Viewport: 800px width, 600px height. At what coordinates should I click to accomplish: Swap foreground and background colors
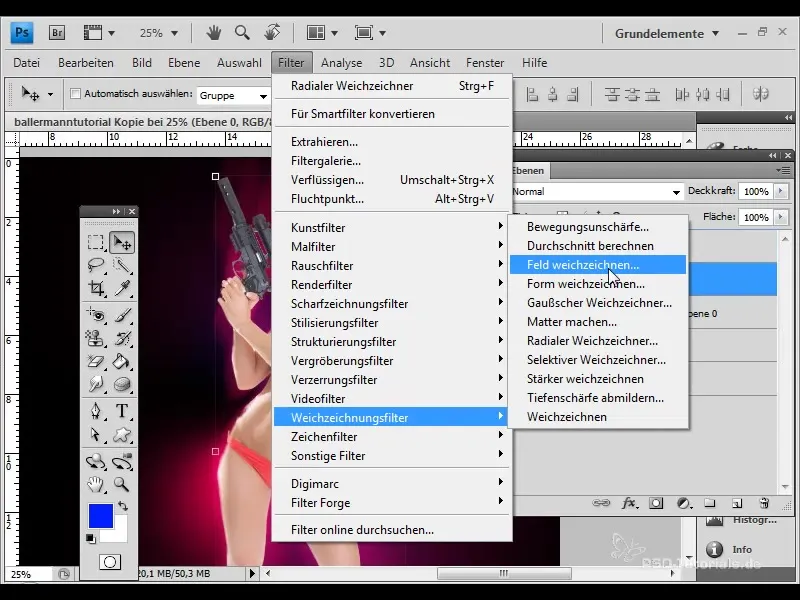click(x=123, y=506)
